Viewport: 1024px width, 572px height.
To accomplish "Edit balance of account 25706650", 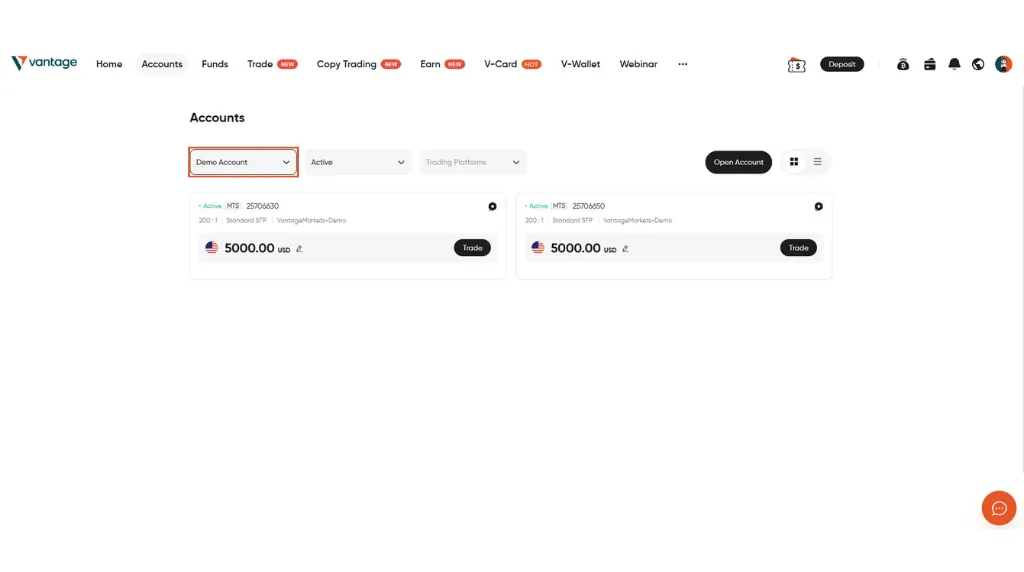I will [x=625, y=249].
